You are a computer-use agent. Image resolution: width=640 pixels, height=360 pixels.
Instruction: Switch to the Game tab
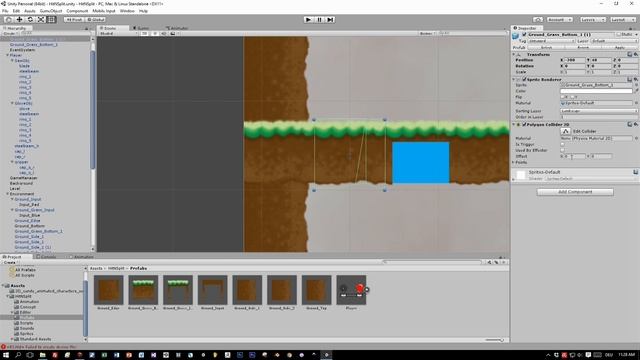tap(141, 28)
